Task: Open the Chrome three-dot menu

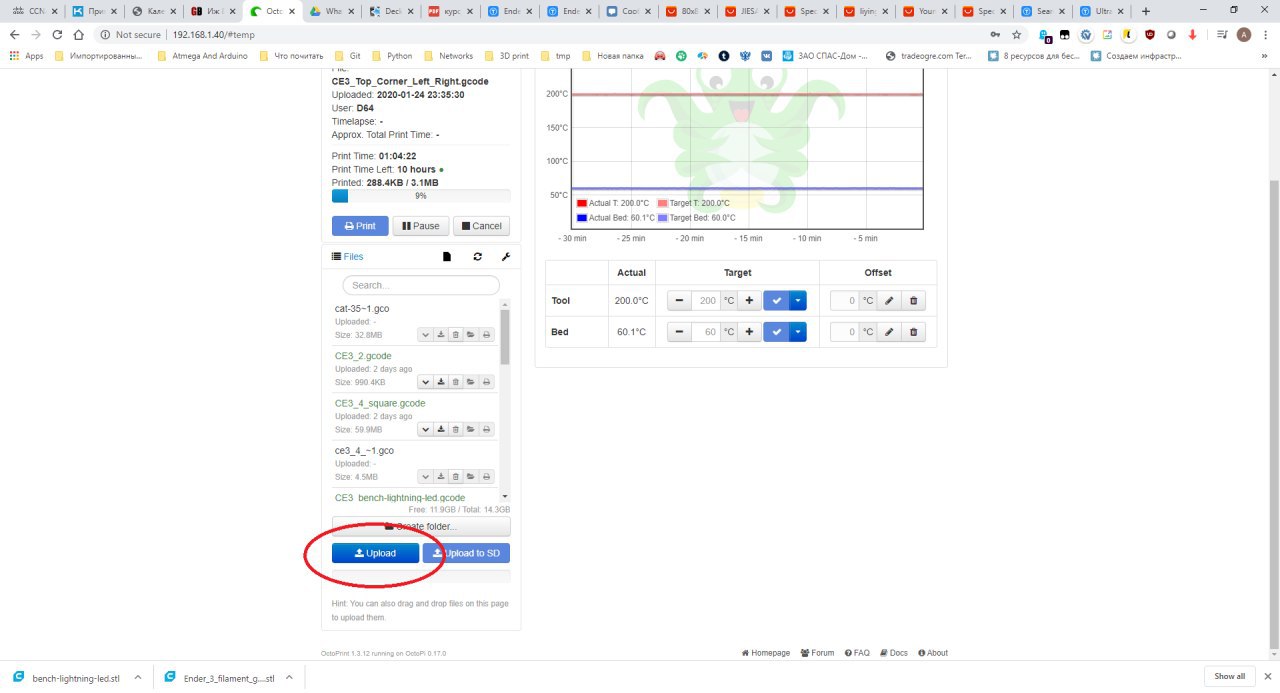Action: (1265, 34)
